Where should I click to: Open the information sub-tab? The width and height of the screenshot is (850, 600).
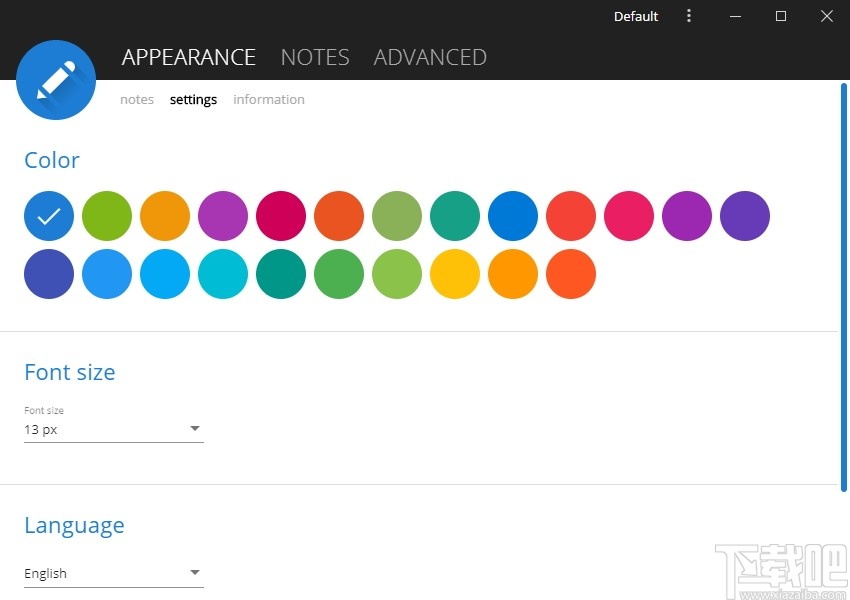[269, 99]
